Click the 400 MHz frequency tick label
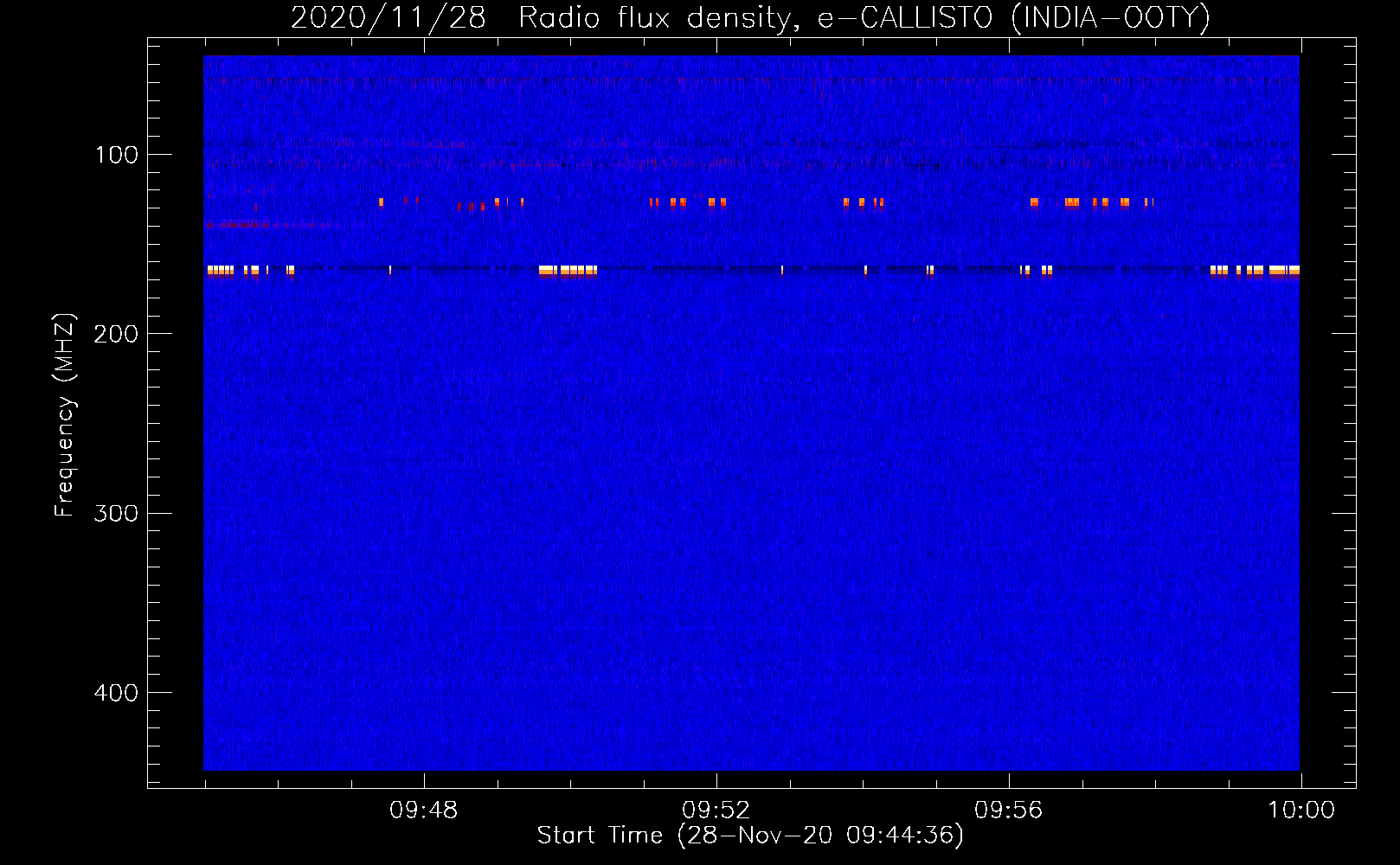 tap(116, 693)
